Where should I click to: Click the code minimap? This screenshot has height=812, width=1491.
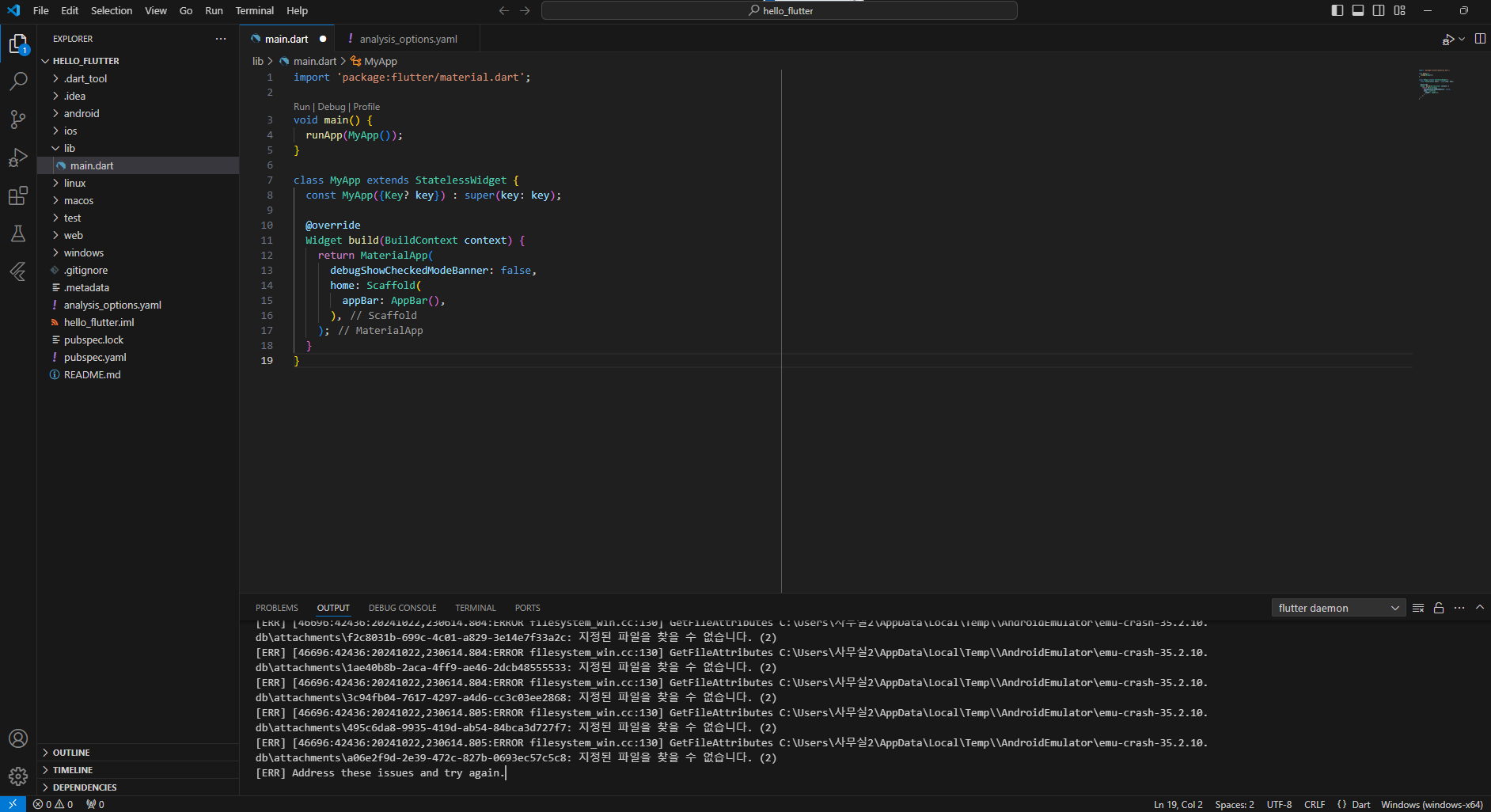point(1435,82)
